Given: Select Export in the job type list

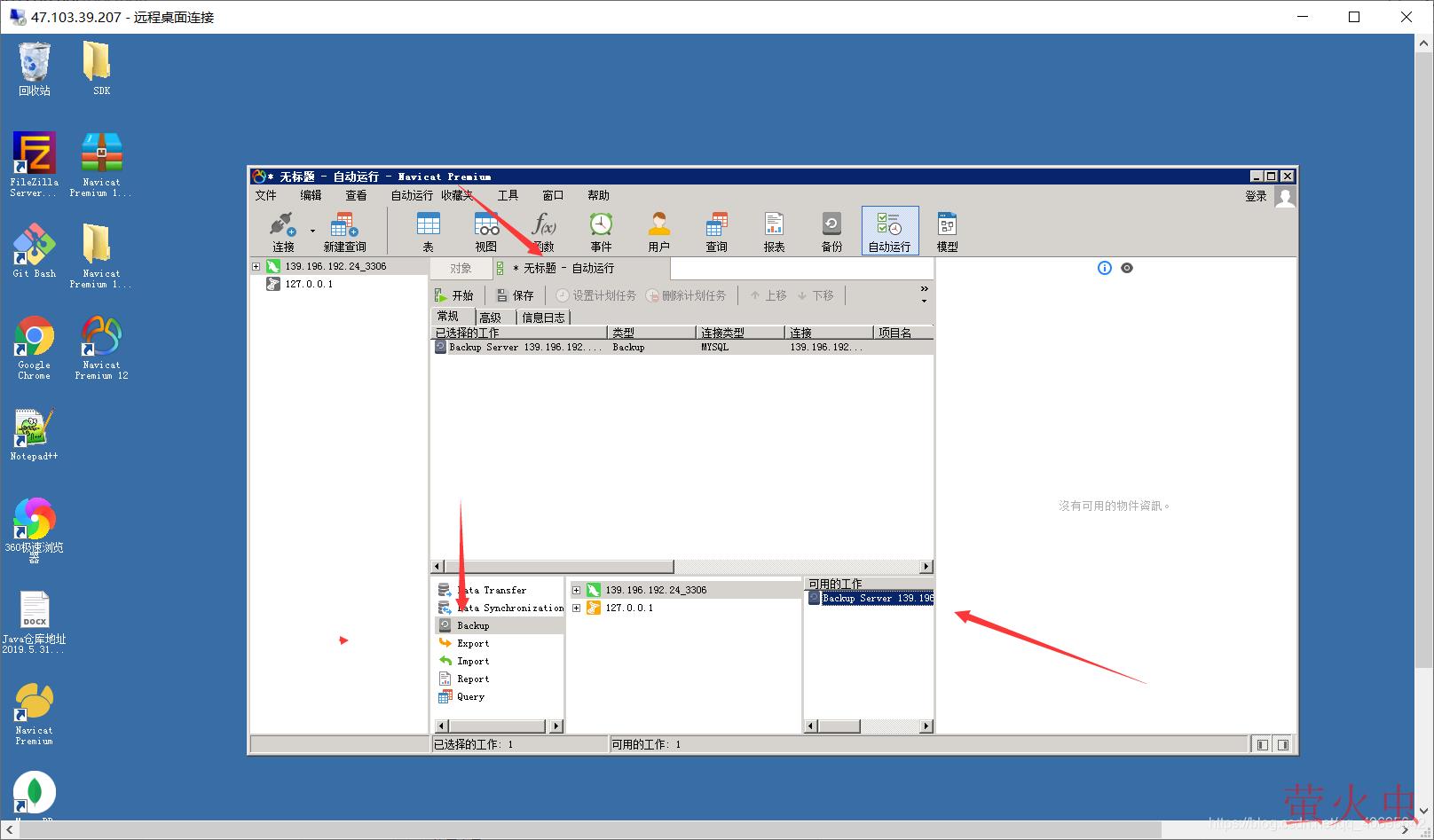Looking at the screenshot, I should (473, 644).
